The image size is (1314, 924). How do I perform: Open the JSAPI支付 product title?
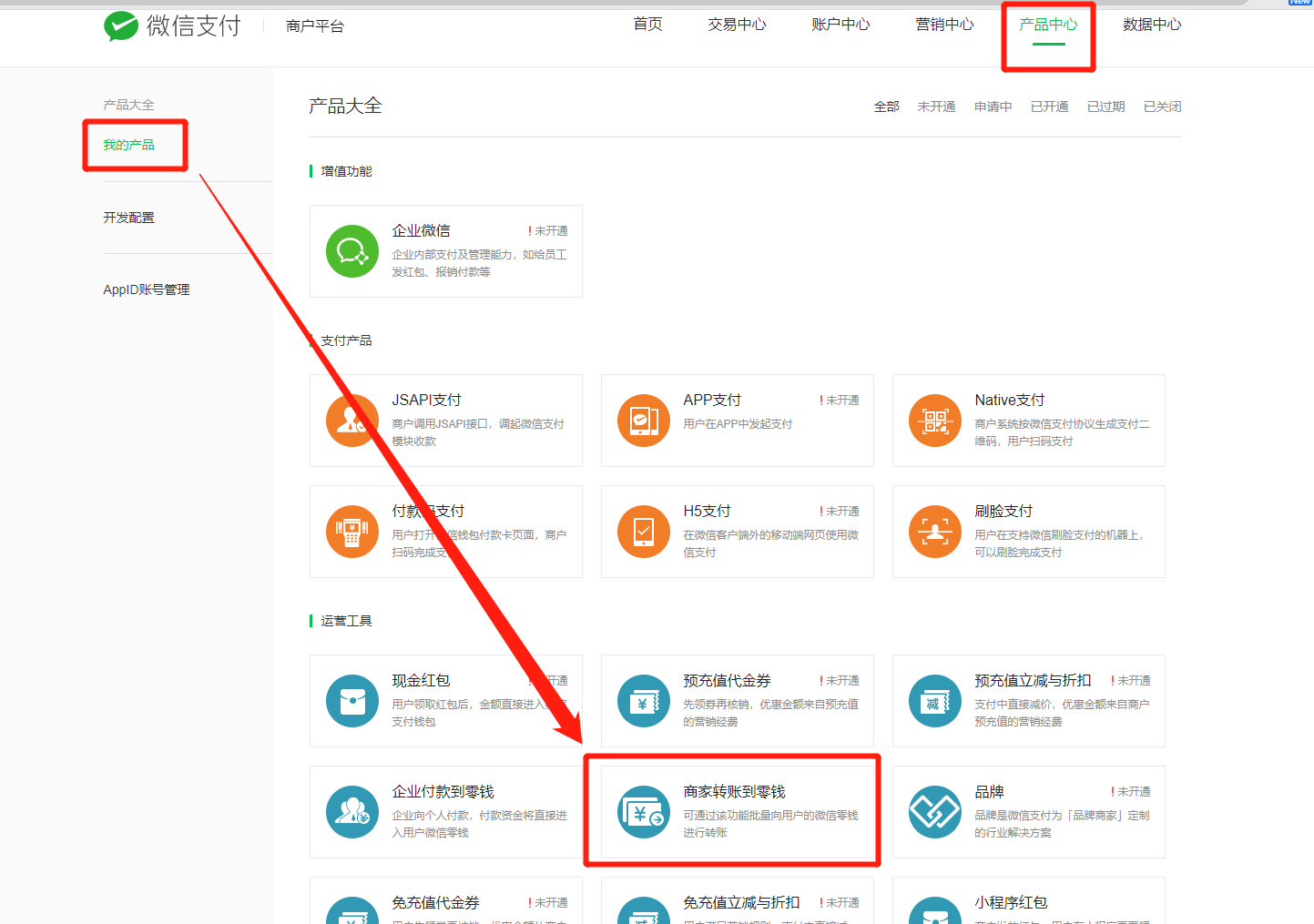tap(427, 401)
